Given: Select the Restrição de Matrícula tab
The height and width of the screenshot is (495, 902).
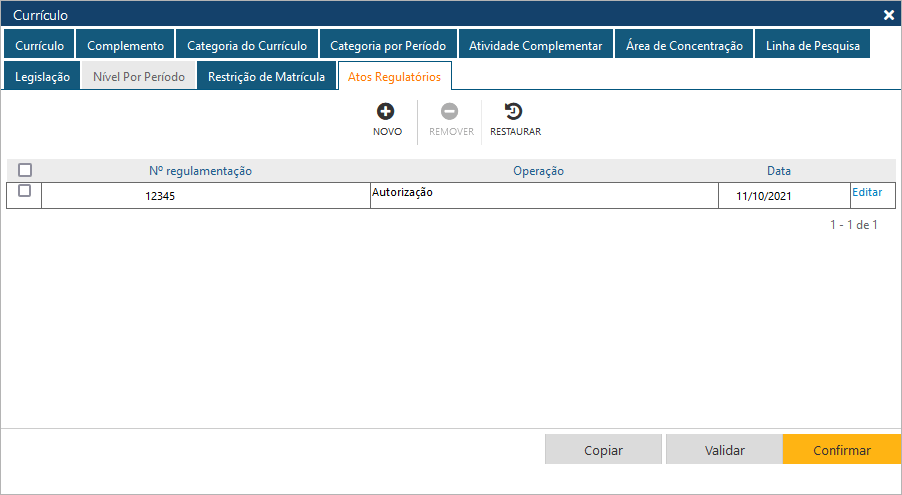Looking at the screenshot, I should [266, 77].
